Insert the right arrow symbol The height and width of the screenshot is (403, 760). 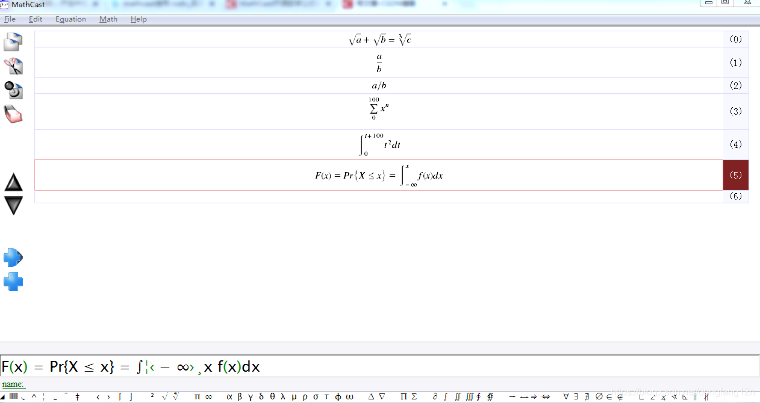point(534,397)
